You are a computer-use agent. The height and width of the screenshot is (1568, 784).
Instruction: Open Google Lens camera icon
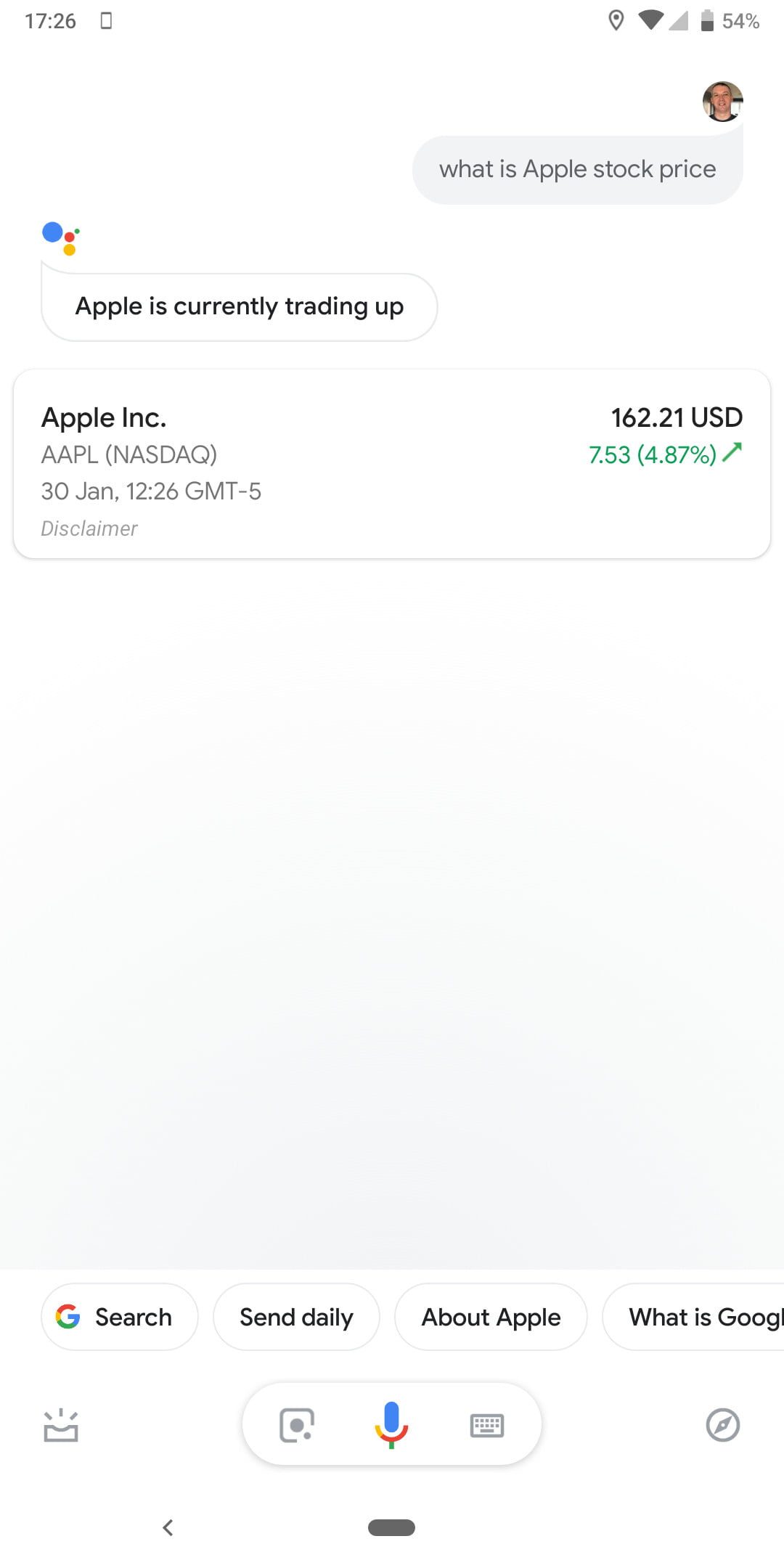[x=296, y=1425]
